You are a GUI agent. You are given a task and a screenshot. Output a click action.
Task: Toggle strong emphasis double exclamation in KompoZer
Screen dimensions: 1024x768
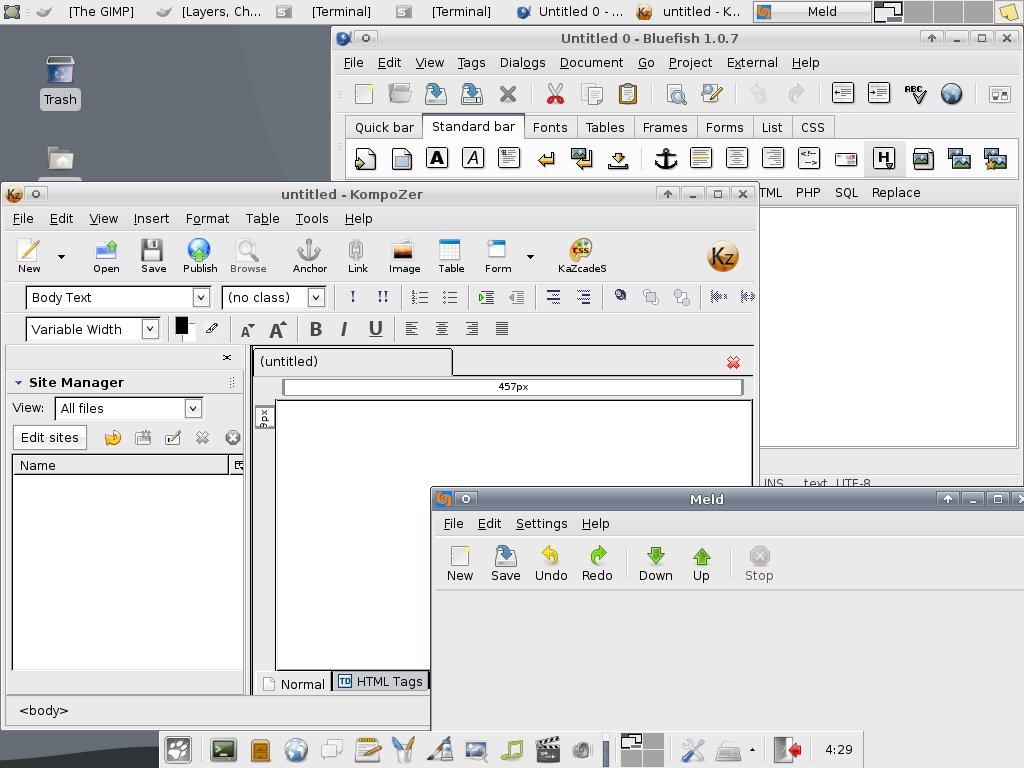tap(383, 297)
